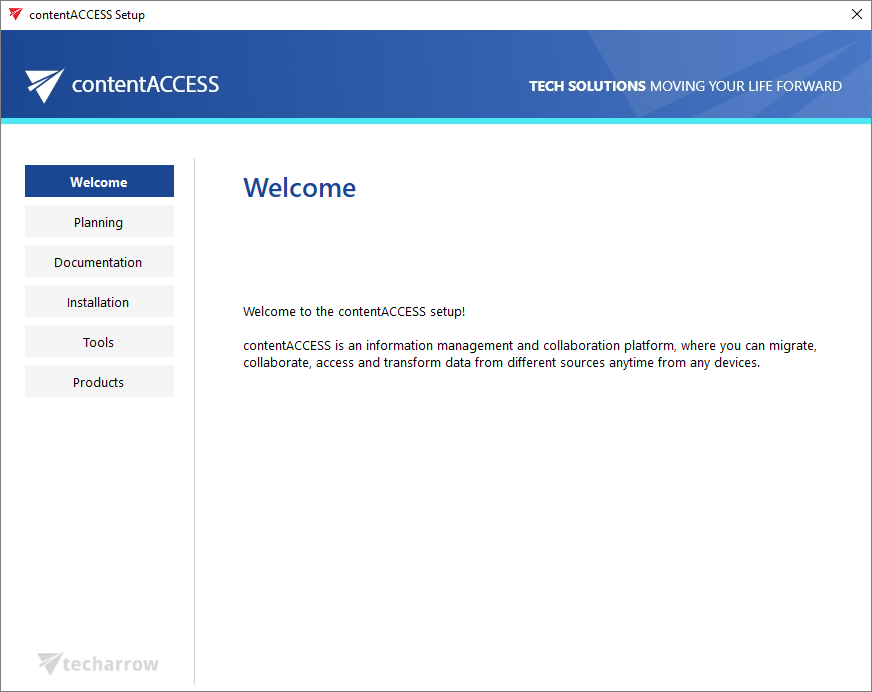
Task: Go to the Installation section
Action: click(99, 301)
